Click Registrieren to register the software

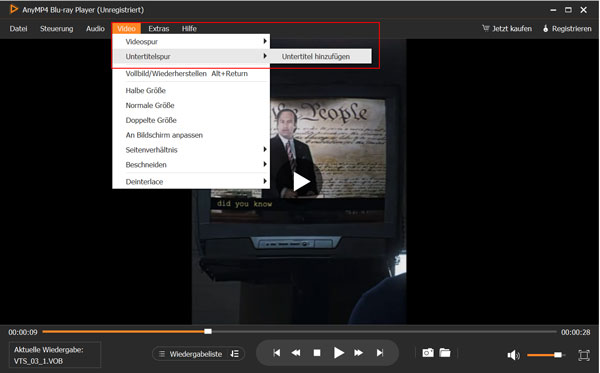567,29
